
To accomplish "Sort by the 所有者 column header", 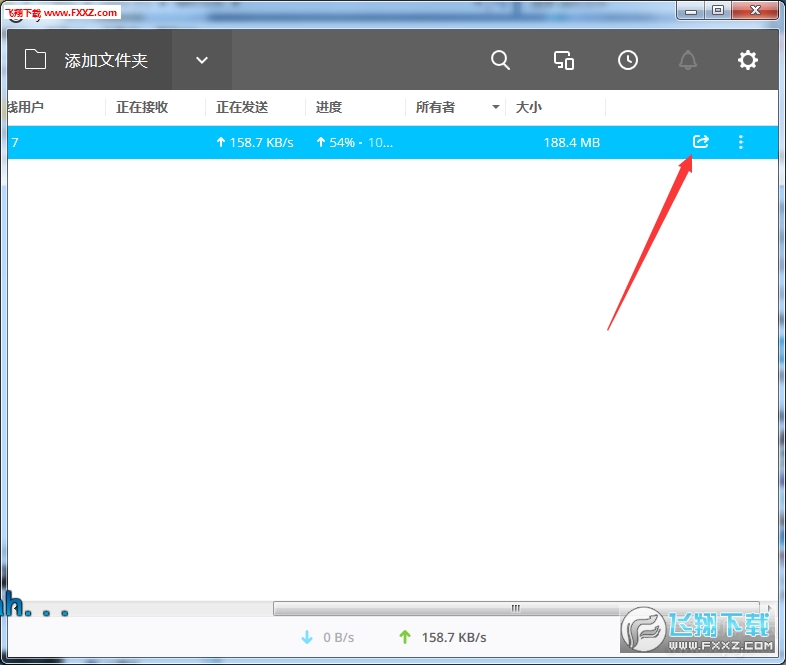I will (x=435, y=107).
